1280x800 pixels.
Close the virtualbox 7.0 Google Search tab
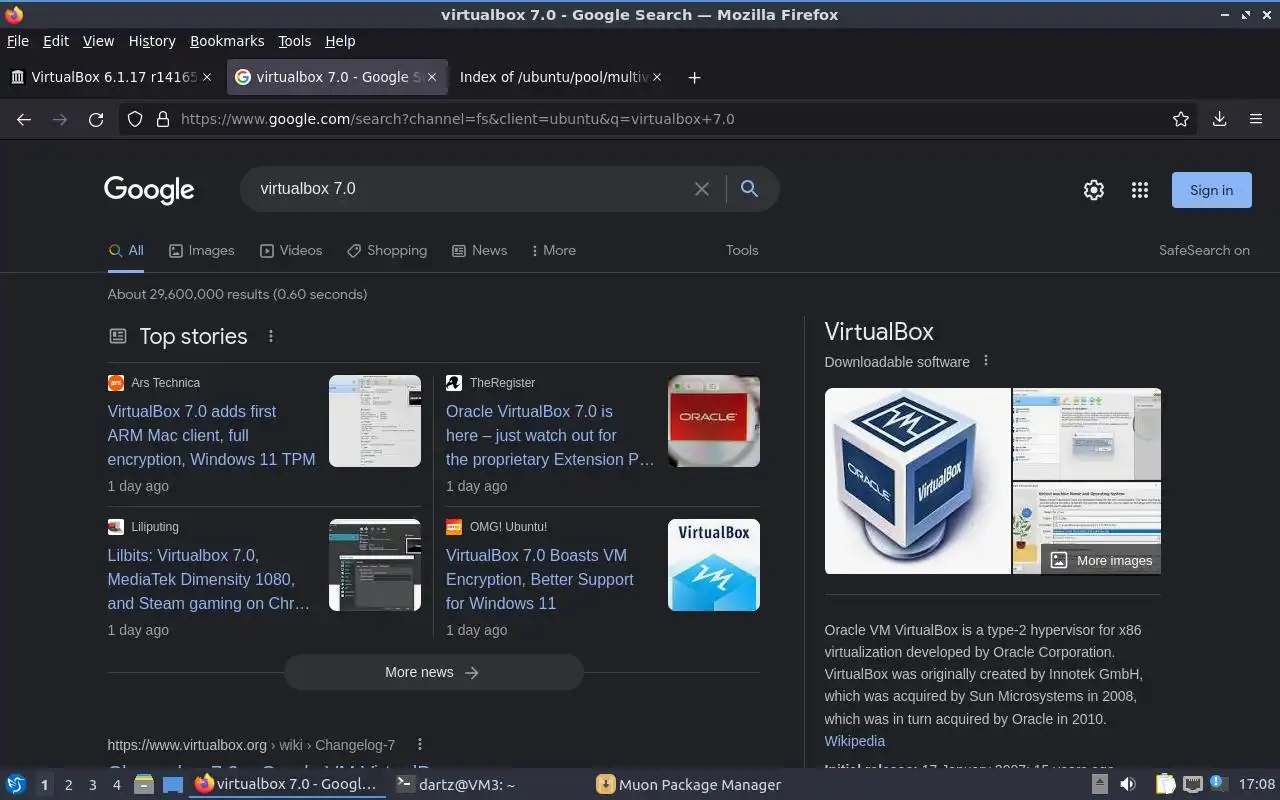(432, 77)
